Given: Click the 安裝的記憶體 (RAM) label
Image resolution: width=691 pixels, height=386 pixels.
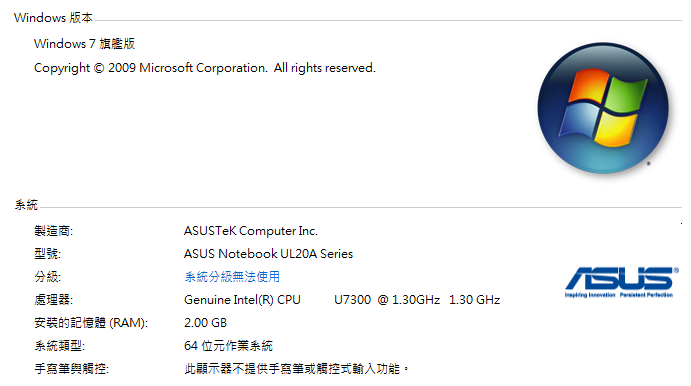Looking at the screenshot, I should (91, 323).
